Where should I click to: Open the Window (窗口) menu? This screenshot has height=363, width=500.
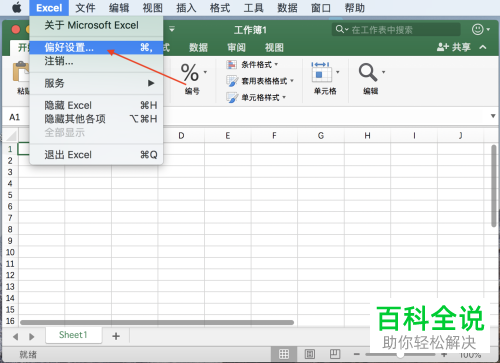(x=321, y=8)
